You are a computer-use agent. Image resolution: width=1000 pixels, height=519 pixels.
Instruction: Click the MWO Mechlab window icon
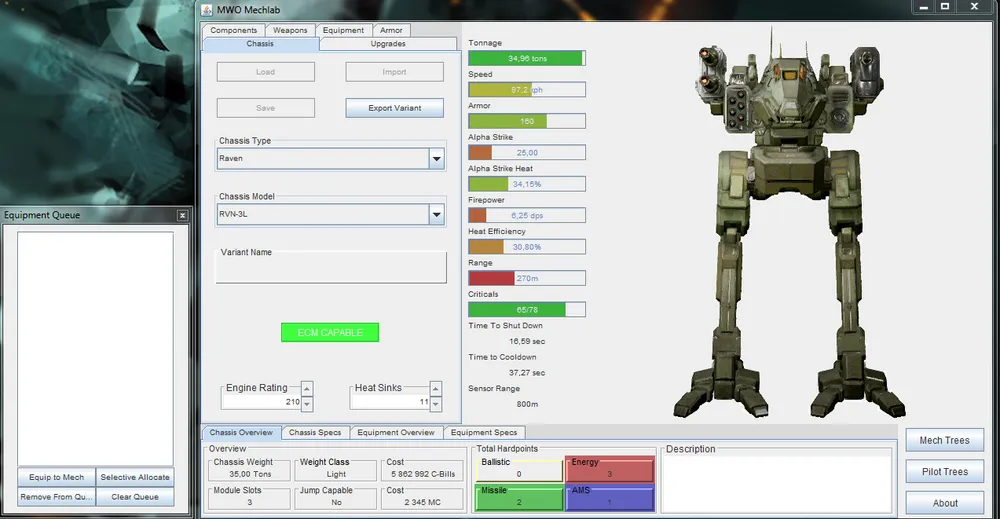point(208,9)
